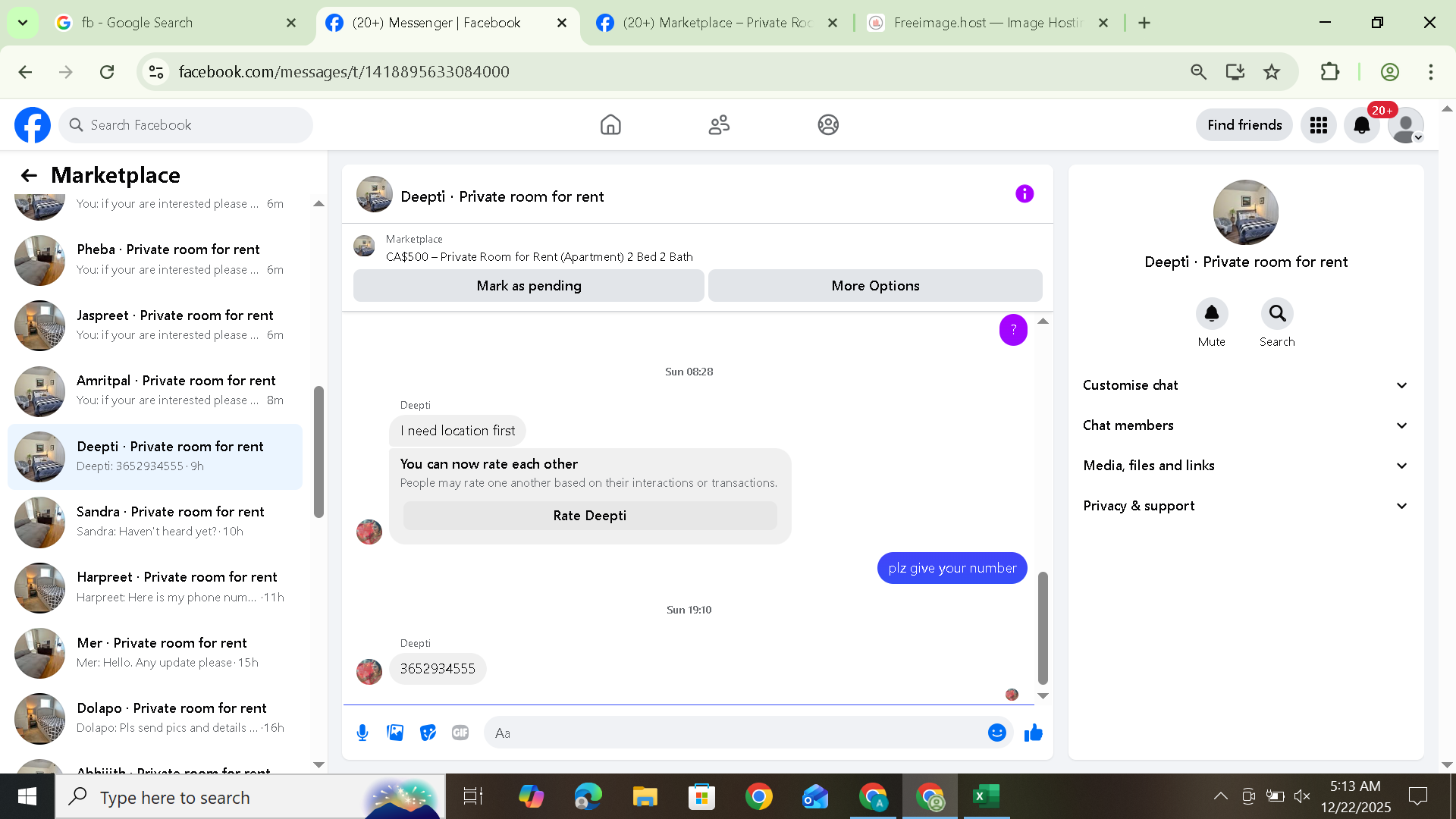Click the voice clip microphone icon
Screen dimensions: 1456x819
(362, 733)
